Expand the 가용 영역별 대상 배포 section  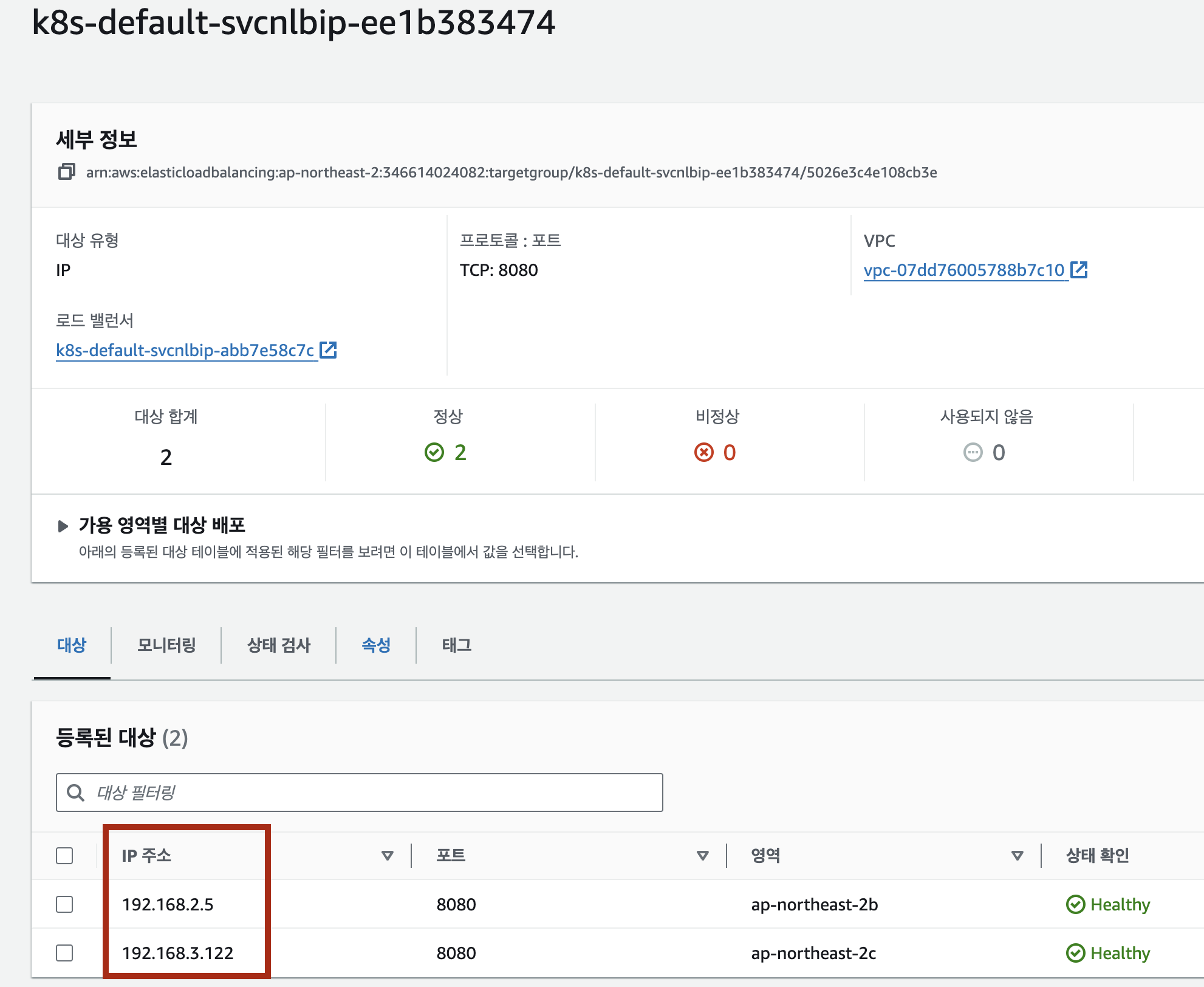click(63, 526)
